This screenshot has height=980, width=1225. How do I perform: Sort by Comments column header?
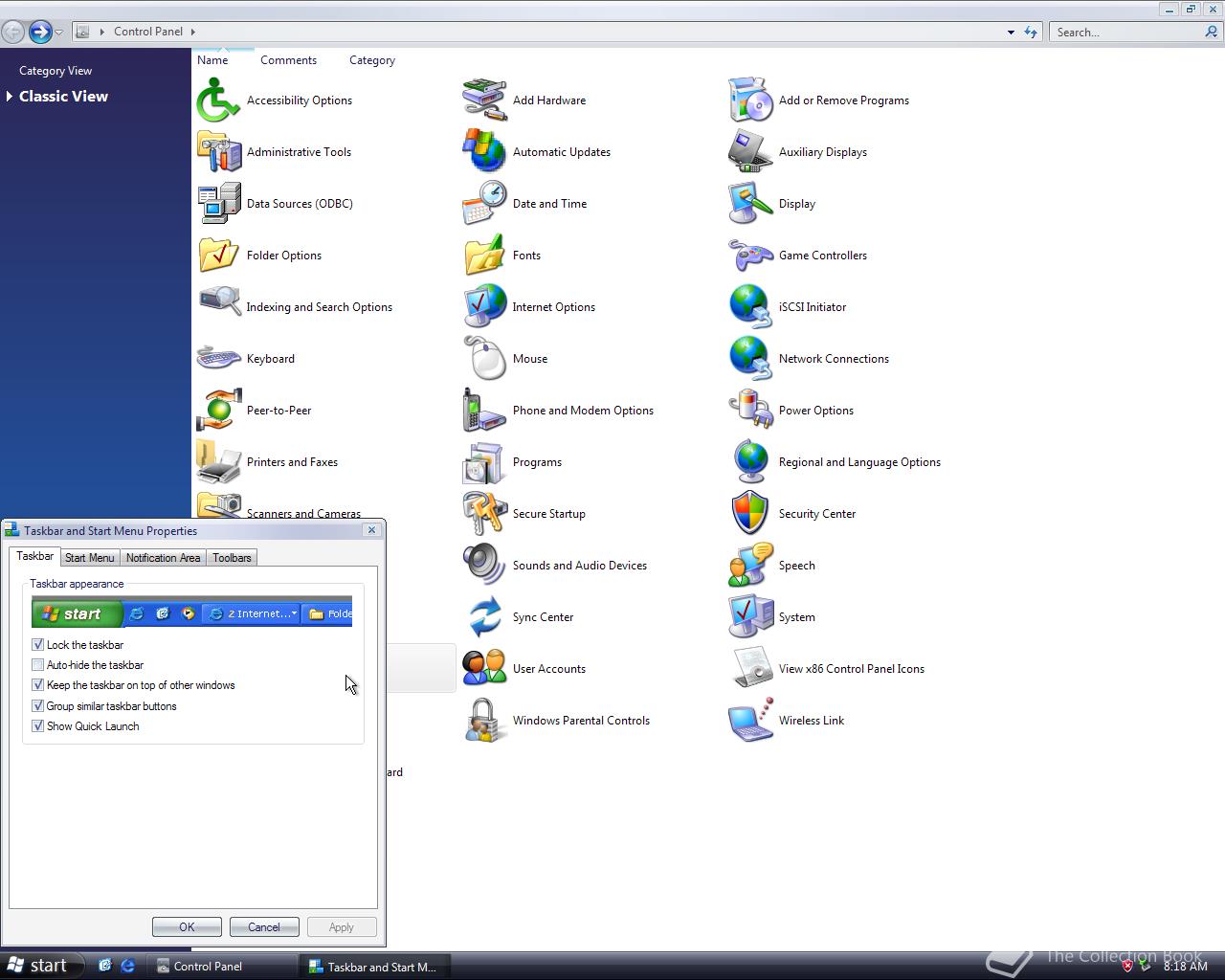pyautogui.click(x=288, y=60)
